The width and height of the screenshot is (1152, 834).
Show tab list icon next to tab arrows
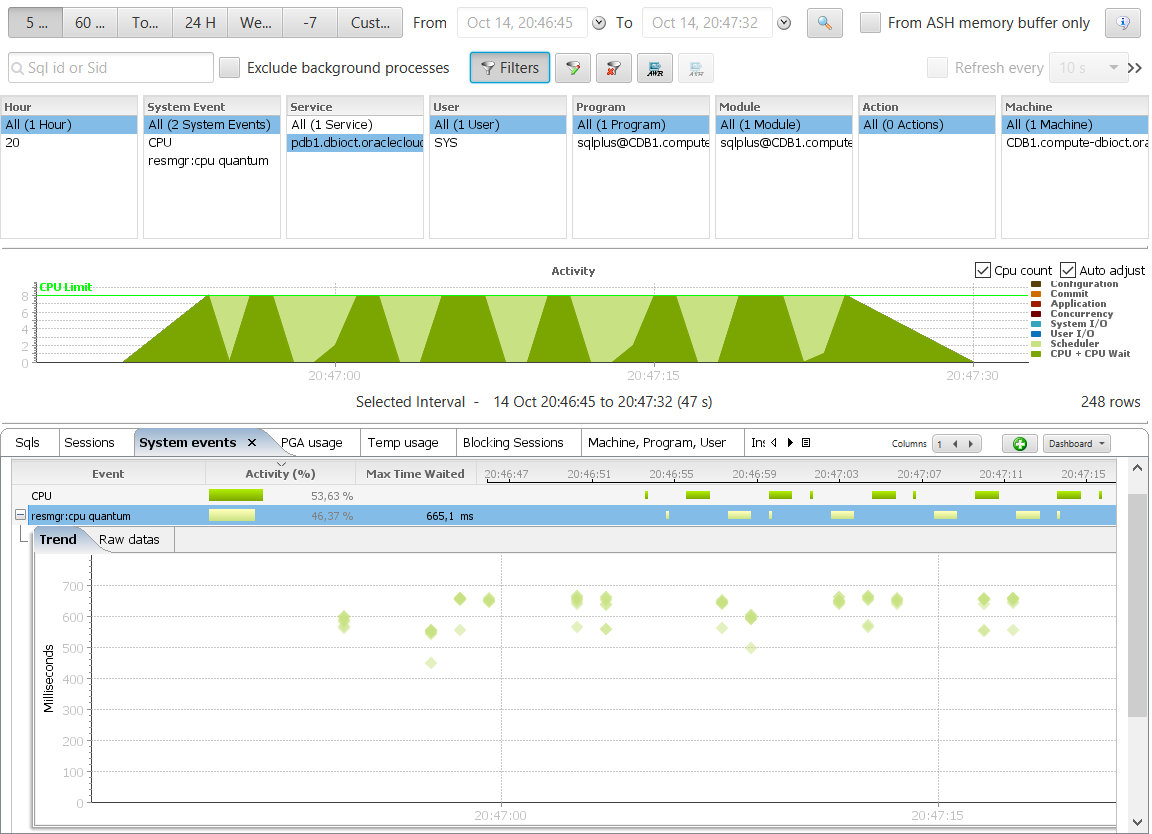click(x=806, y=442)
